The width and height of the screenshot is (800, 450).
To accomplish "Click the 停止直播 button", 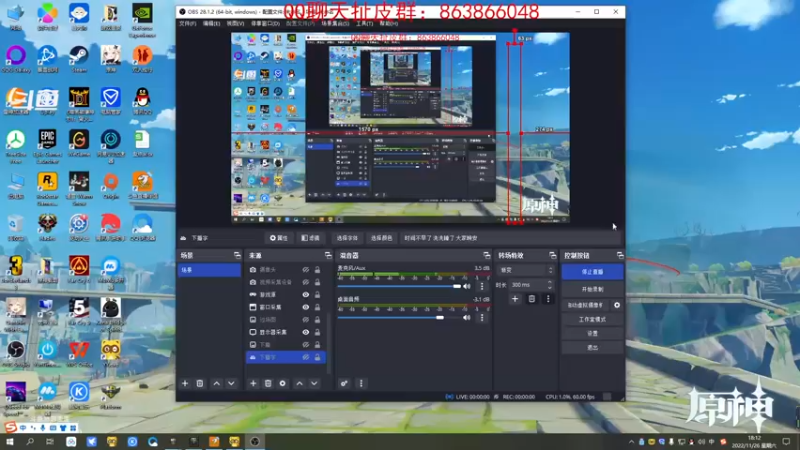I will coord(592,272).
